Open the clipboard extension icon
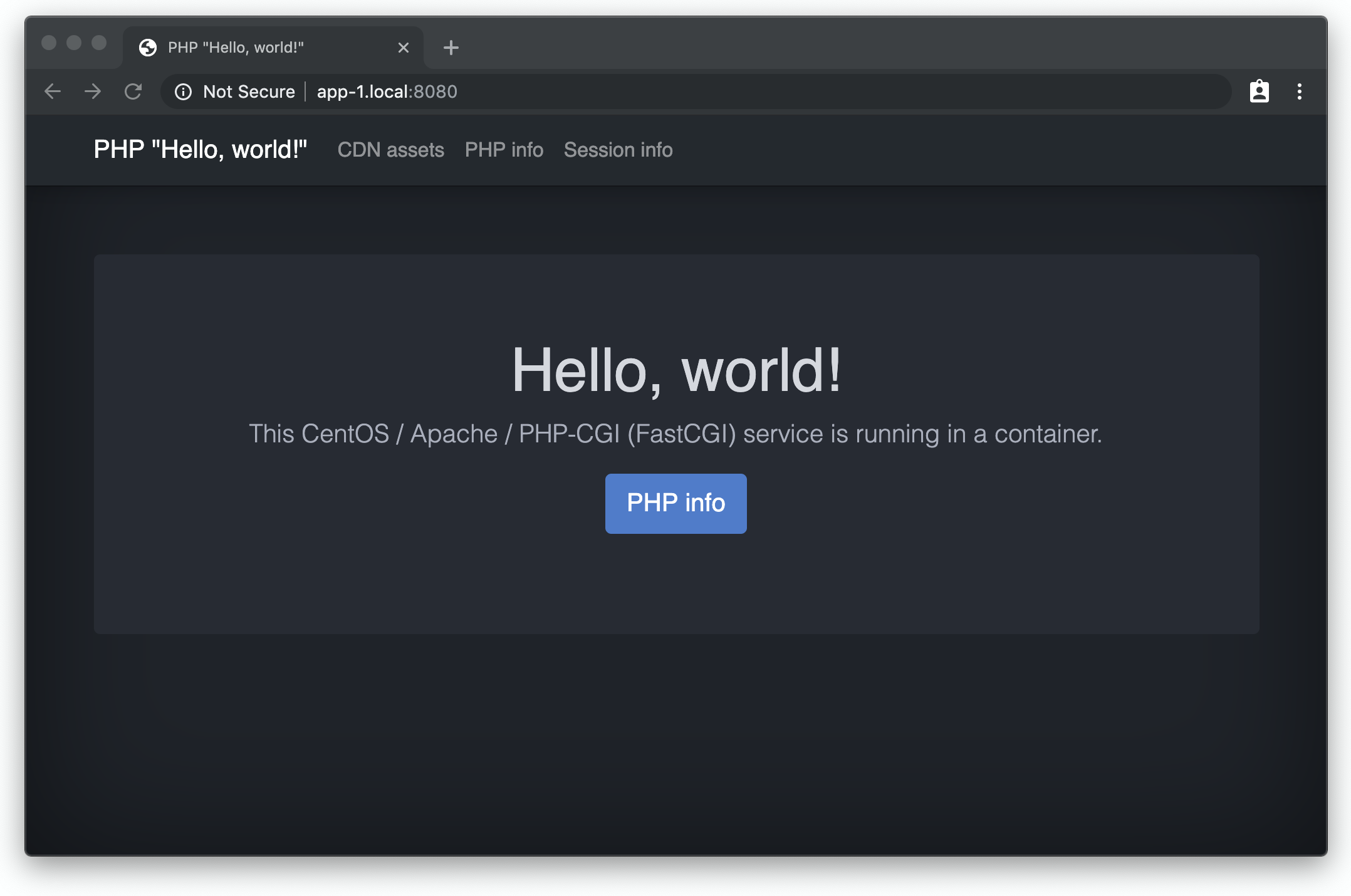The image size is (1351, 896). point(1259,91)
